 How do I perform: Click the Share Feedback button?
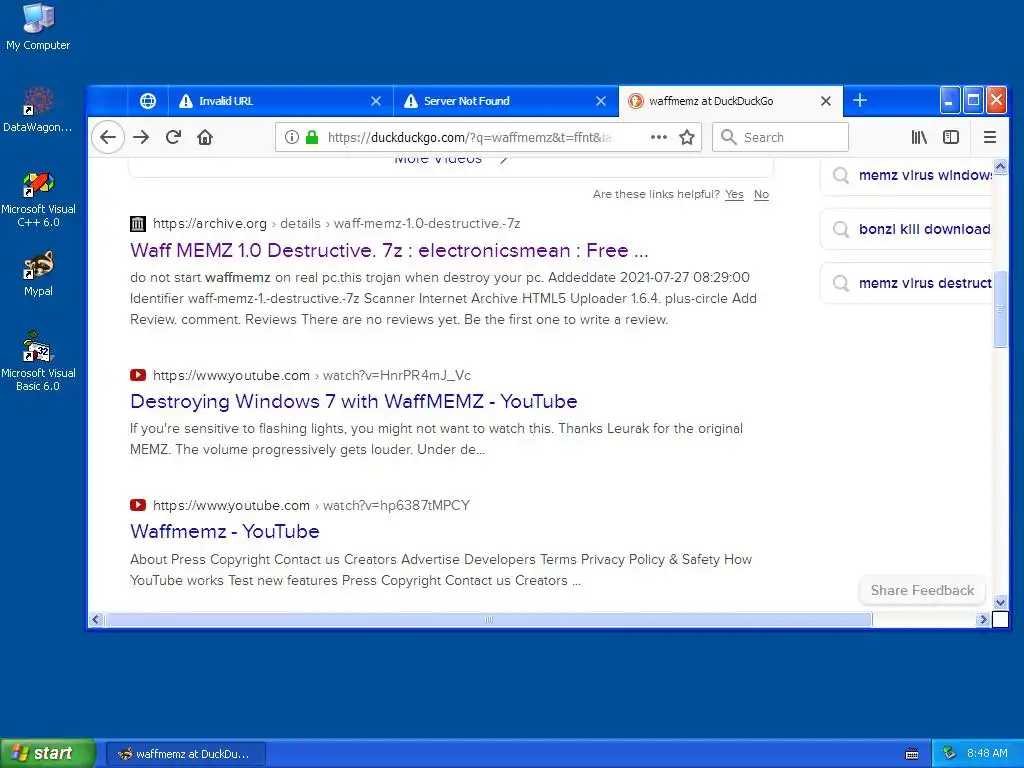coord(922,590)
